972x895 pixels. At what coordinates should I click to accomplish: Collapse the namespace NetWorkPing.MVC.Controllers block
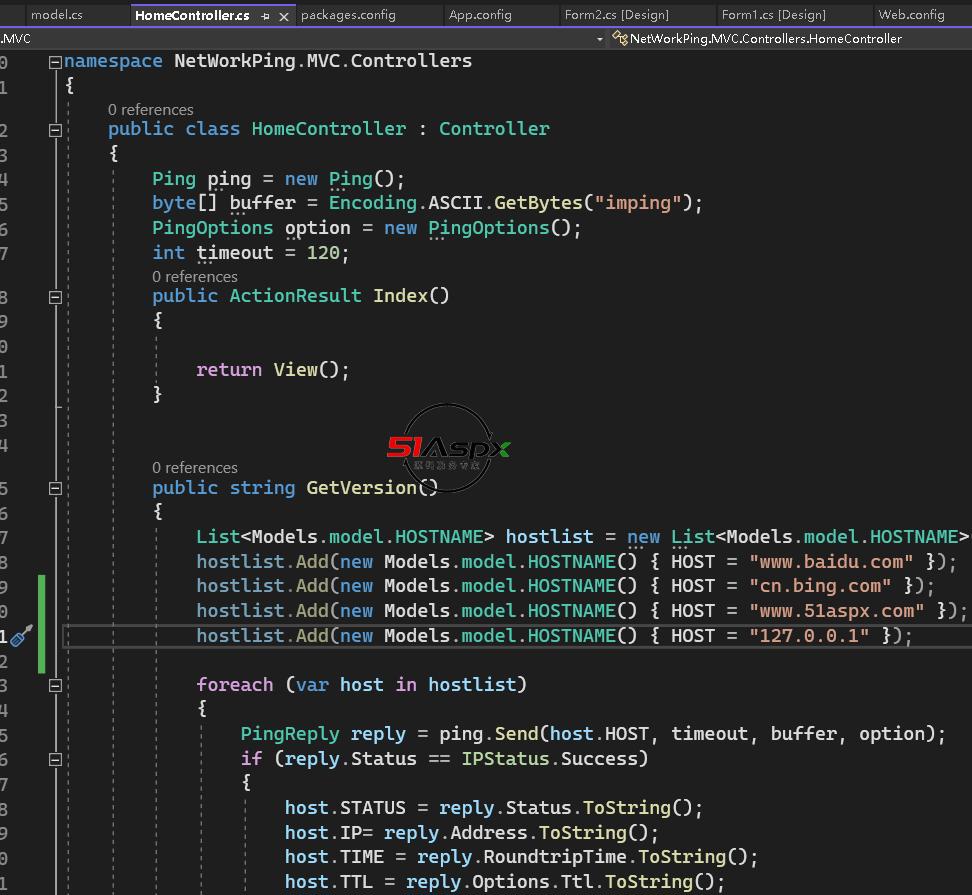pyautogui.click(x=55, y=62)
